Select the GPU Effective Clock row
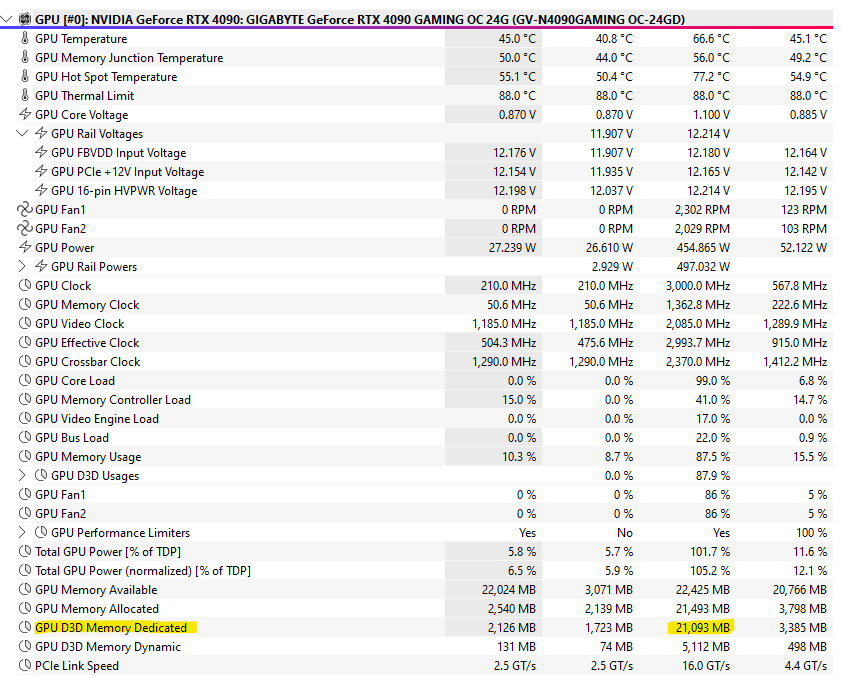The width and height of the screenshot is (842, 678). click(87, 343)
